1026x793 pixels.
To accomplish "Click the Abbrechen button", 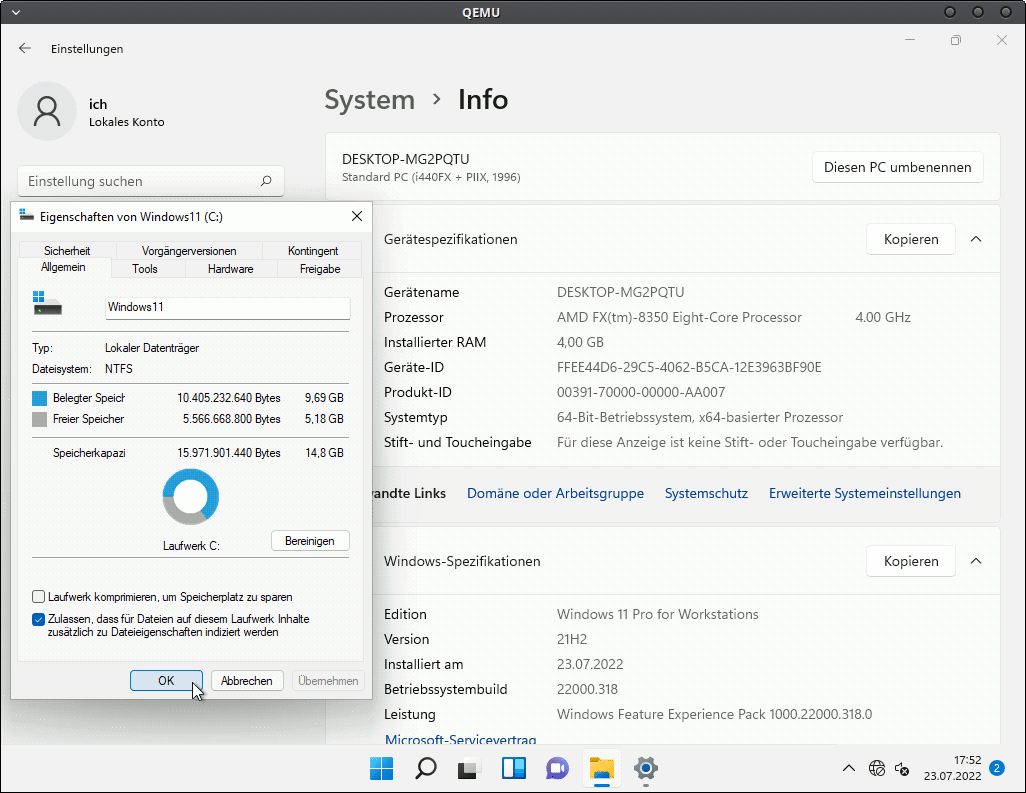I will click(247, 680).
